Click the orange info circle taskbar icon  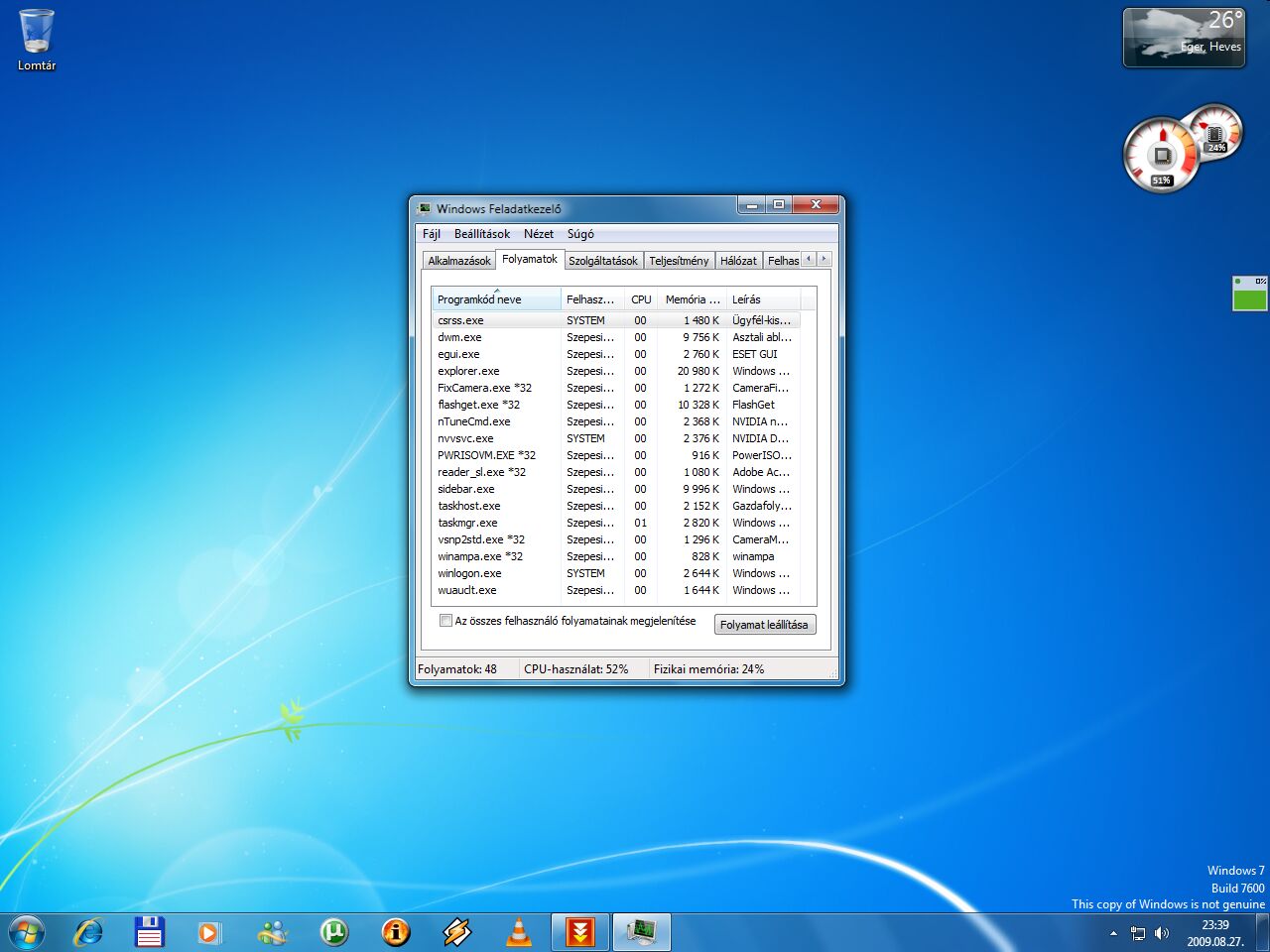395,932
